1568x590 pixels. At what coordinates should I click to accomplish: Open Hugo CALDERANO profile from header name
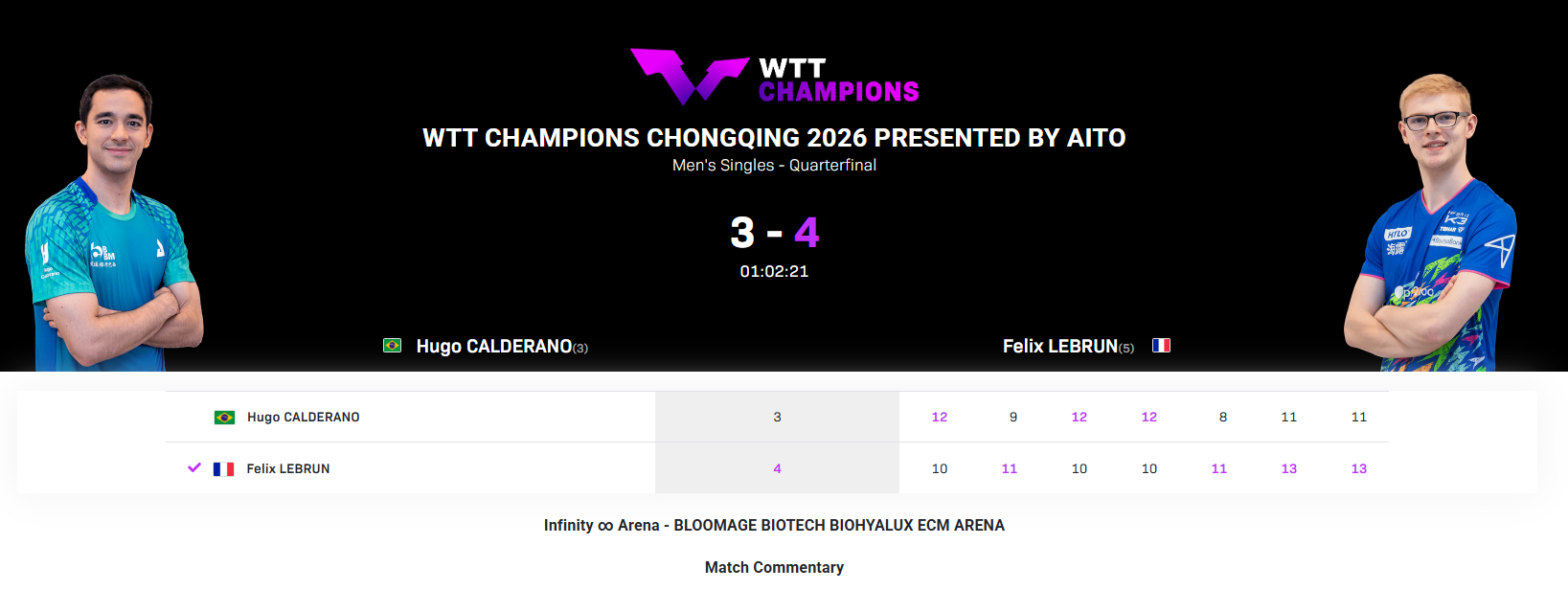(493, 347)
